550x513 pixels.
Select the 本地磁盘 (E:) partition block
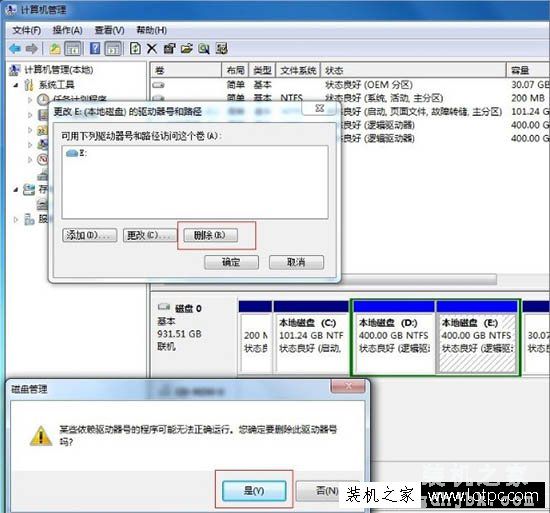(x=477, y=337)
